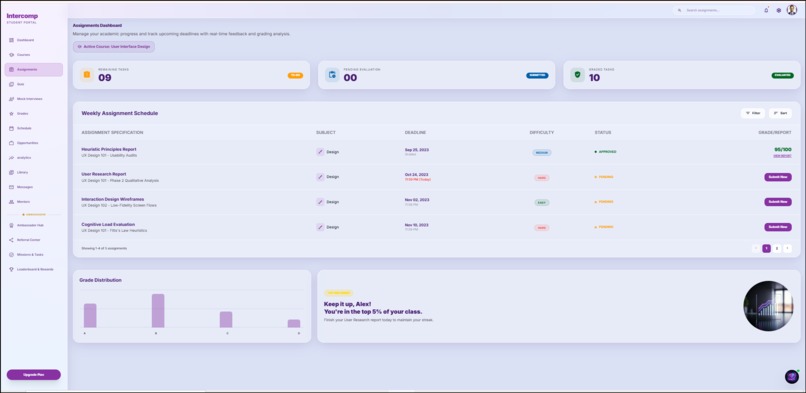Open View Report link under 95/100
The width and height of the screenshot is (806, 393).
(782, 156)
